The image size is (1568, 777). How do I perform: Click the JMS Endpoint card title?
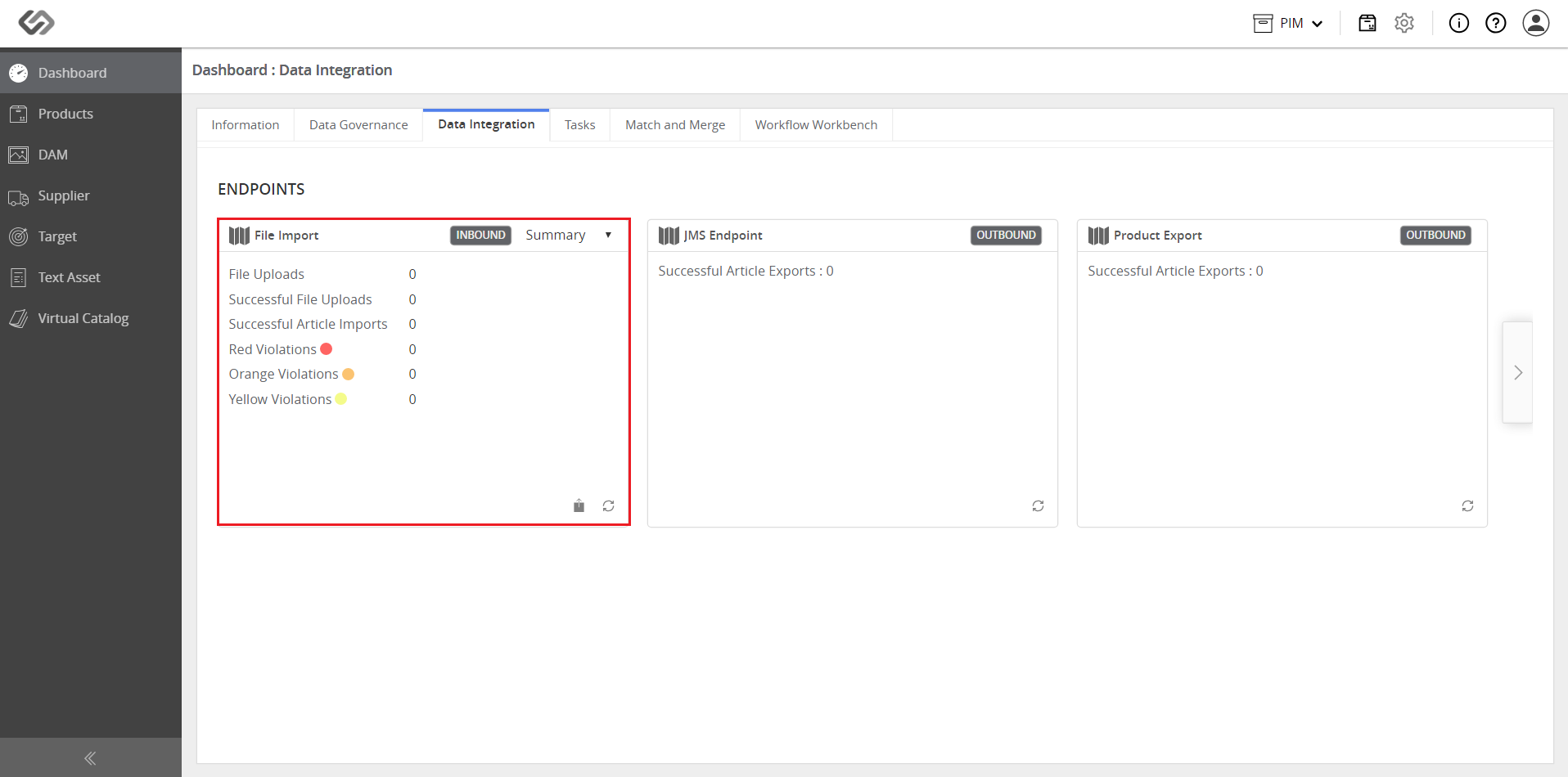(723, 236)
